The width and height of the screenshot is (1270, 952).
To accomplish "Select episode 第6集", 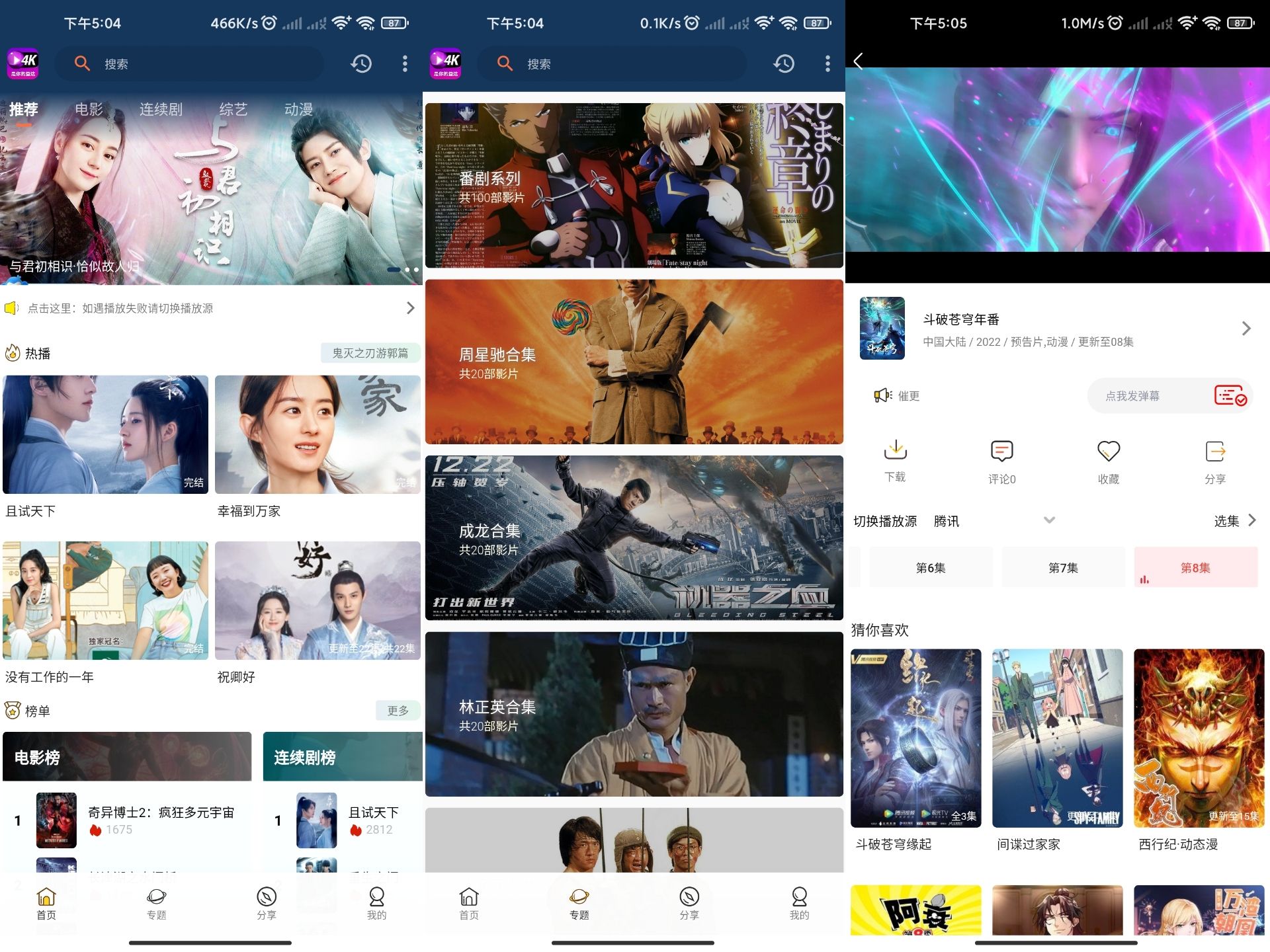I will point(931,567).
